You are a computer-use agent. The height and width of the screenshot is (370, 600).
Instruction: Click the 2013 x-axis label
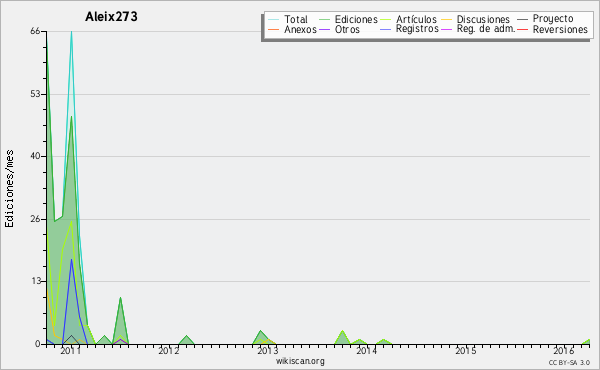point(267,350)
